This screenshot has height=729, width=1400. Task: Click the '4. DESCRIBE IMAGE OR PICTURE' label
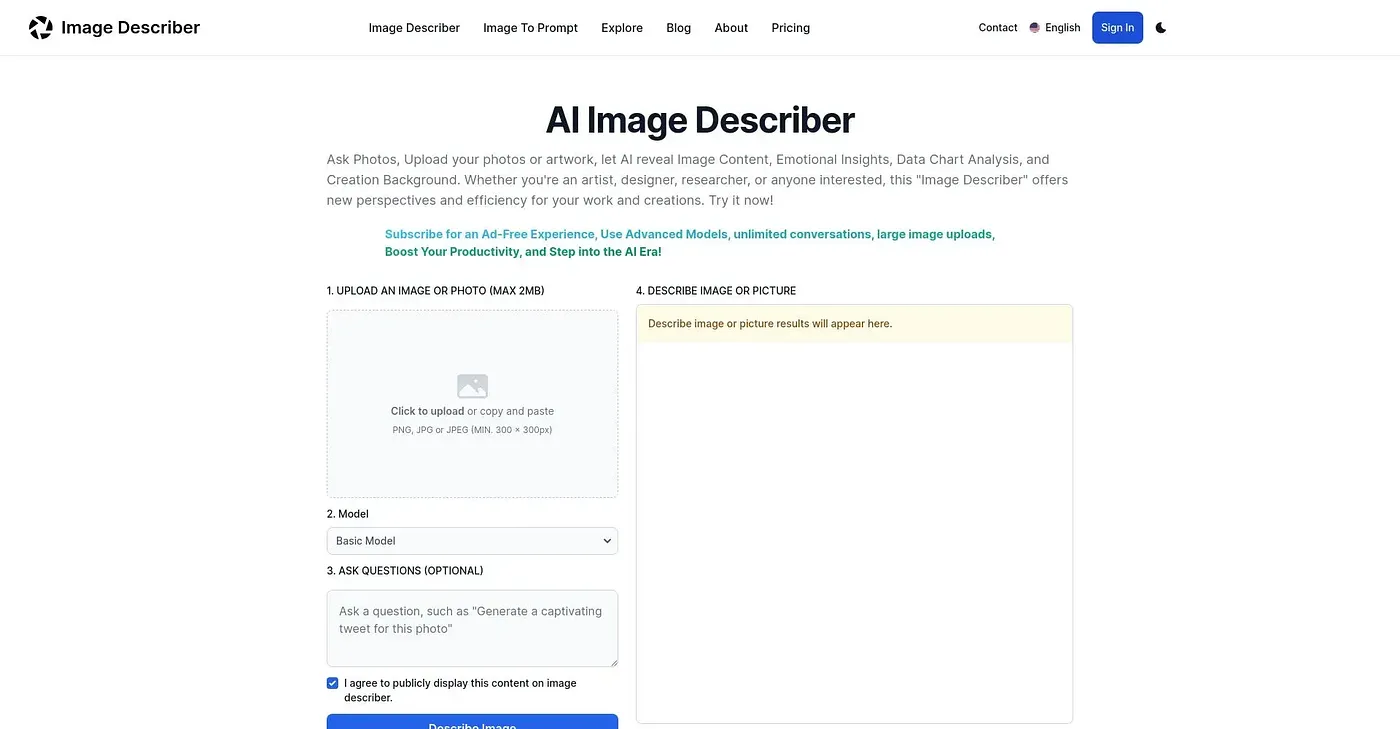(x=716, y=291)
